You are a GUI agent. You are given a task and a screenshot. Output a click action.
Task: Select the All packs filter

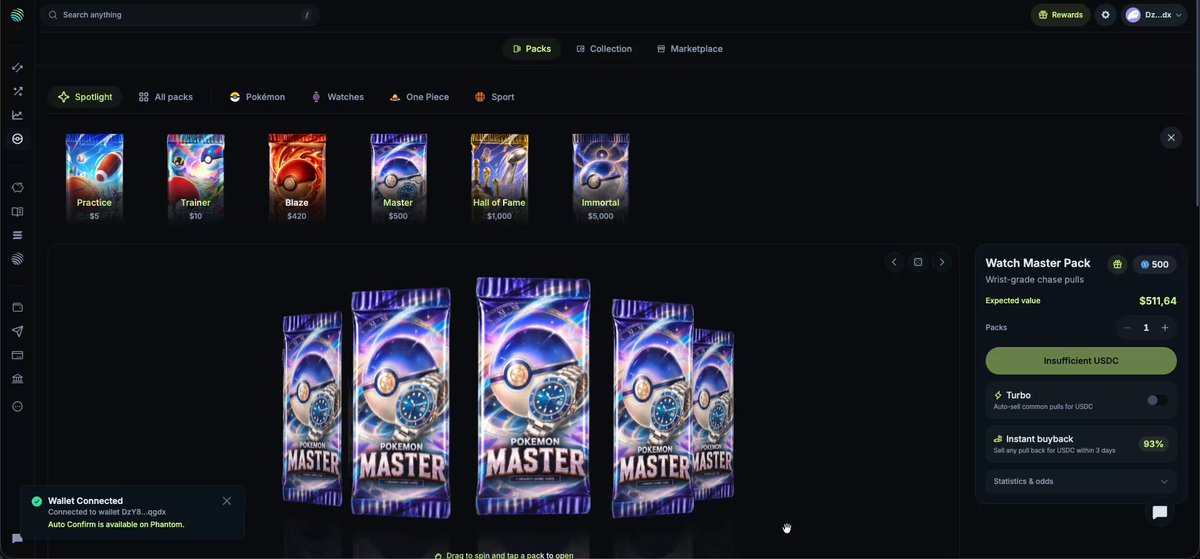166,97
